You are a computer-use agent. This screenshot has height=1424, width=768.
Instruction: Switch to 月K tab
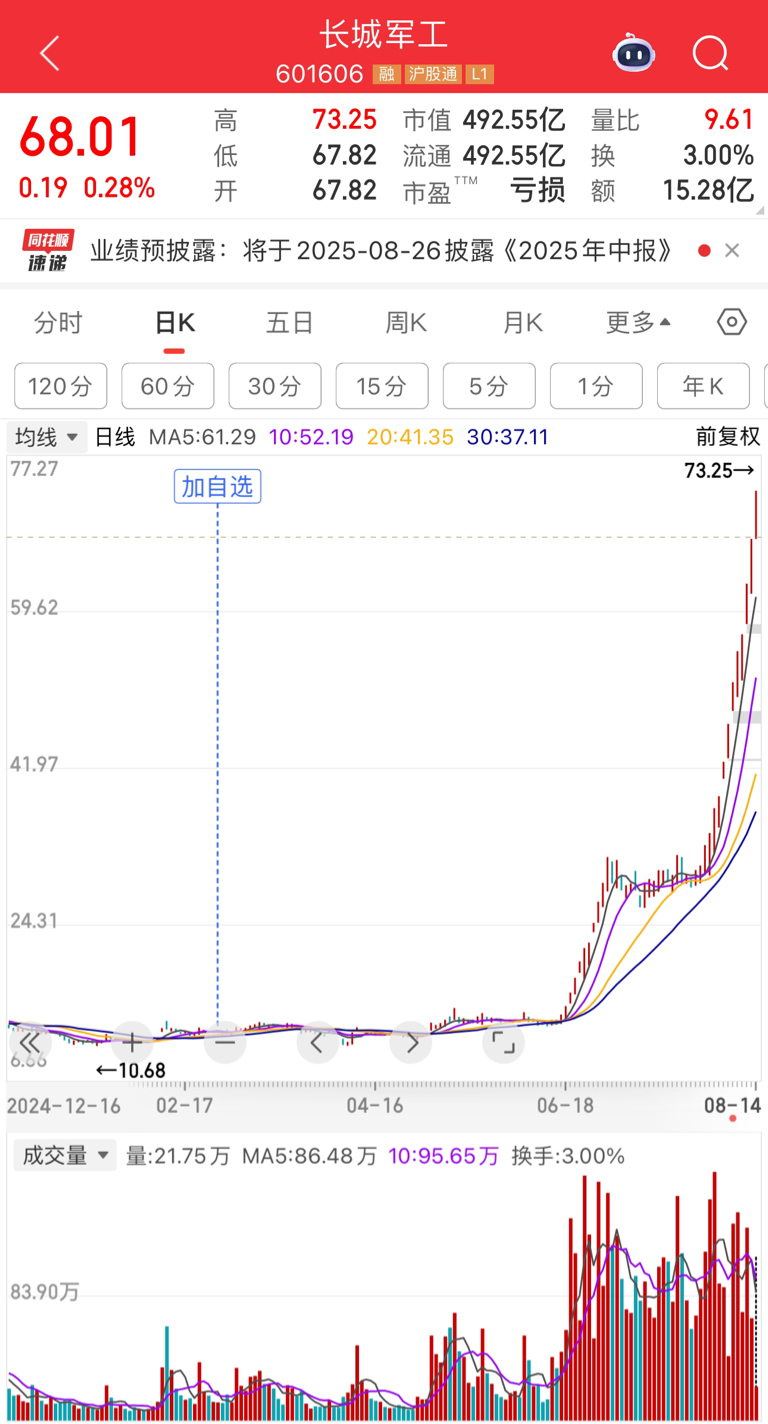[x=522, y=322]
